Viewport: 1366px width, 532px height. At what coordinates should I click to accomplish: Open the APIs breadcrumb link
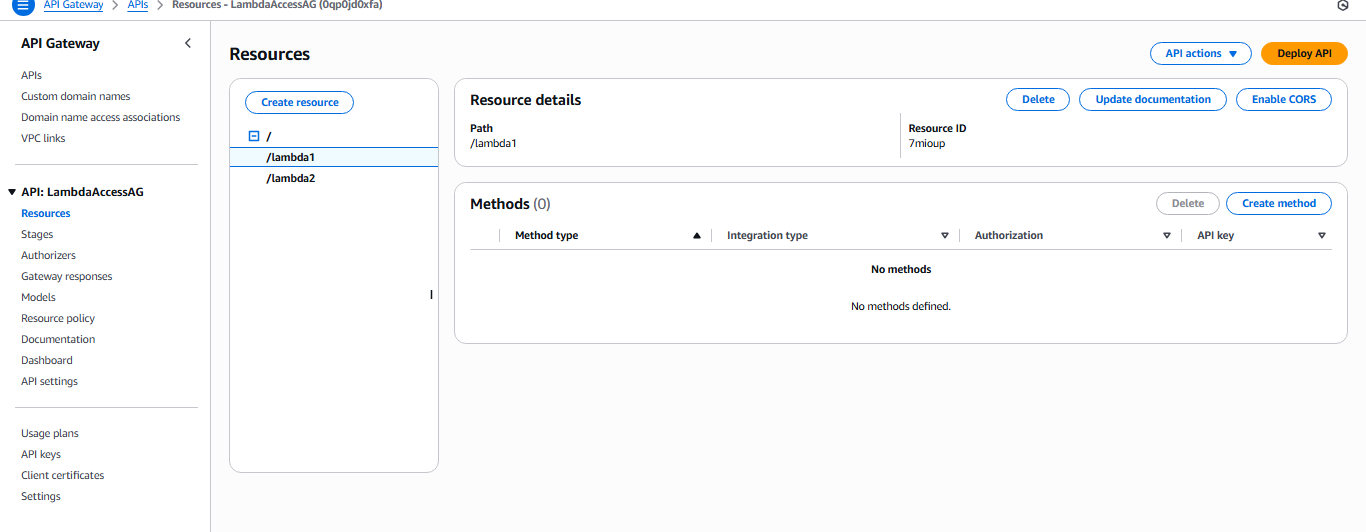[138, 5]
